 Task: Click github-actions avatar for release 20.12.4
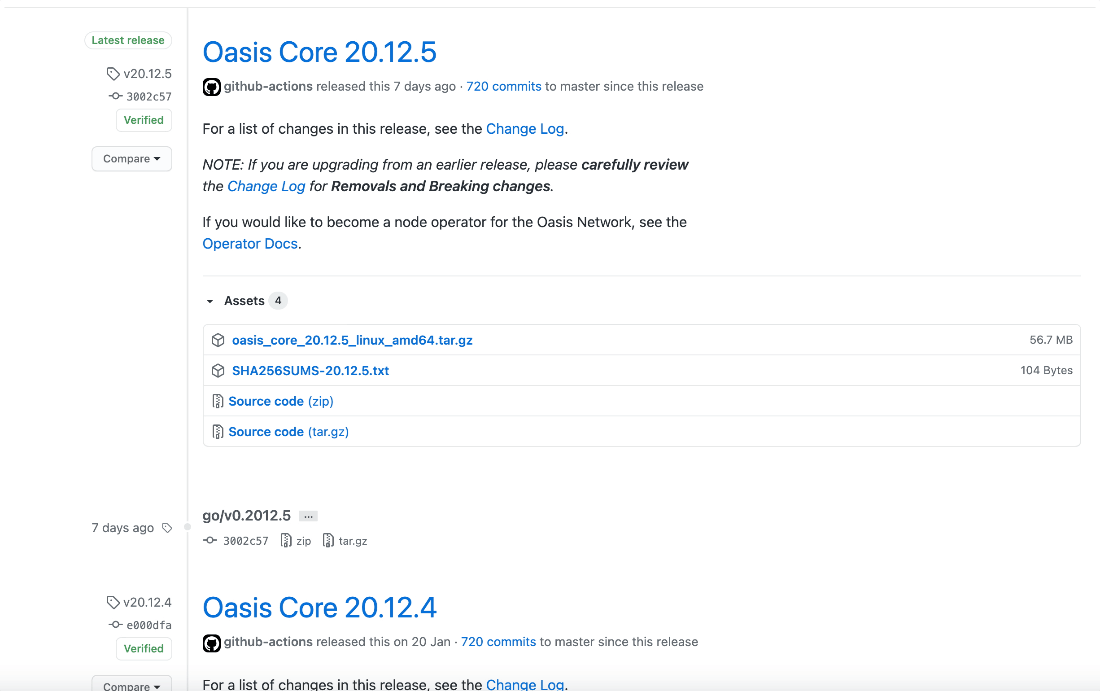[212, 643]
